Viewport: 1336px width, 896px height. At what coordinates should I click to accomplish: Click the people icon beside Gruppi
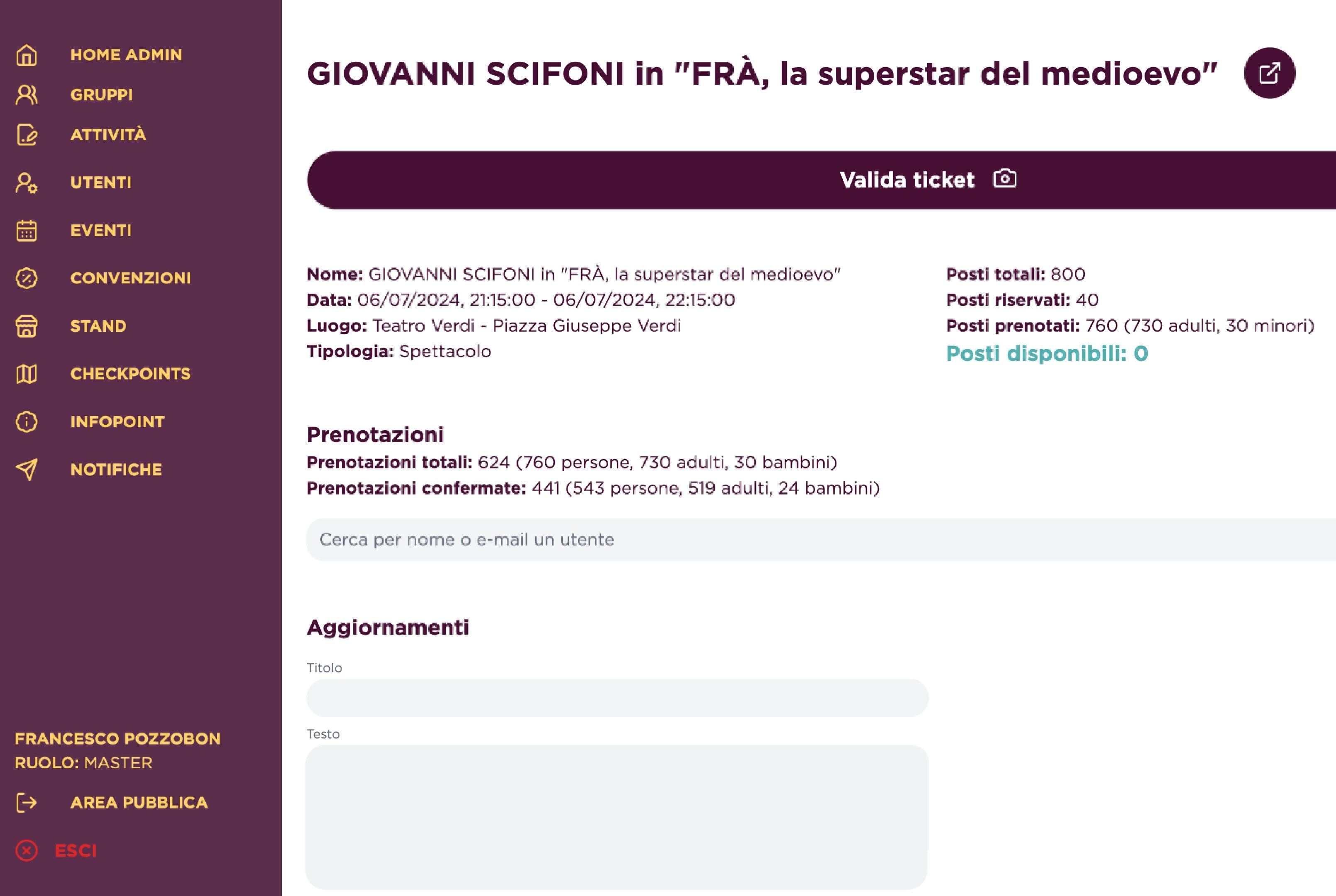(x=26, y=95)
